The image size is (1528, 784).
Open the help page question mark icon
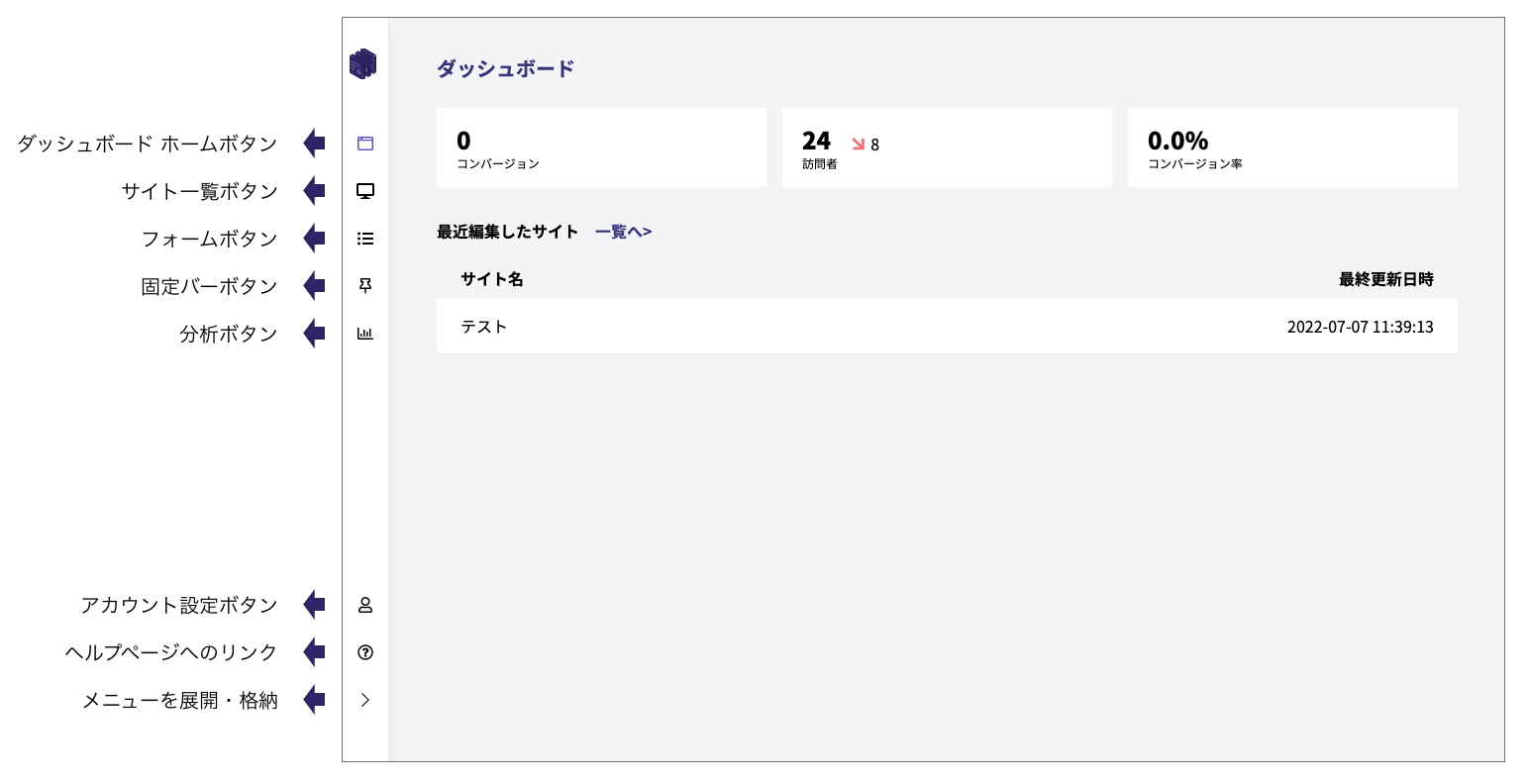[x=364, y=652]
